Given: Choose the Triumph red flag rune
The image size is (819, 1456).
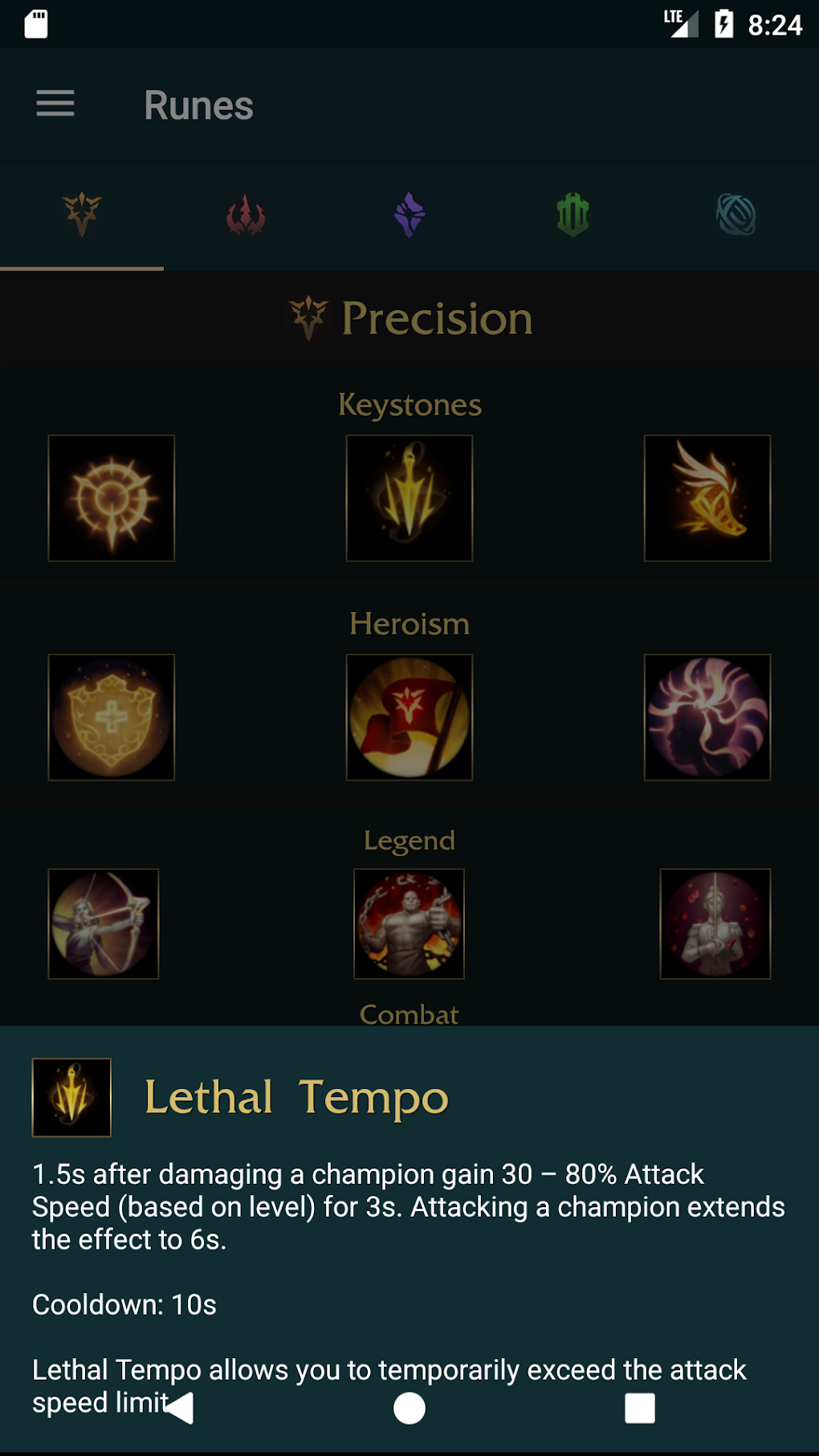Looking at the screenshot, I should (409, 717).
